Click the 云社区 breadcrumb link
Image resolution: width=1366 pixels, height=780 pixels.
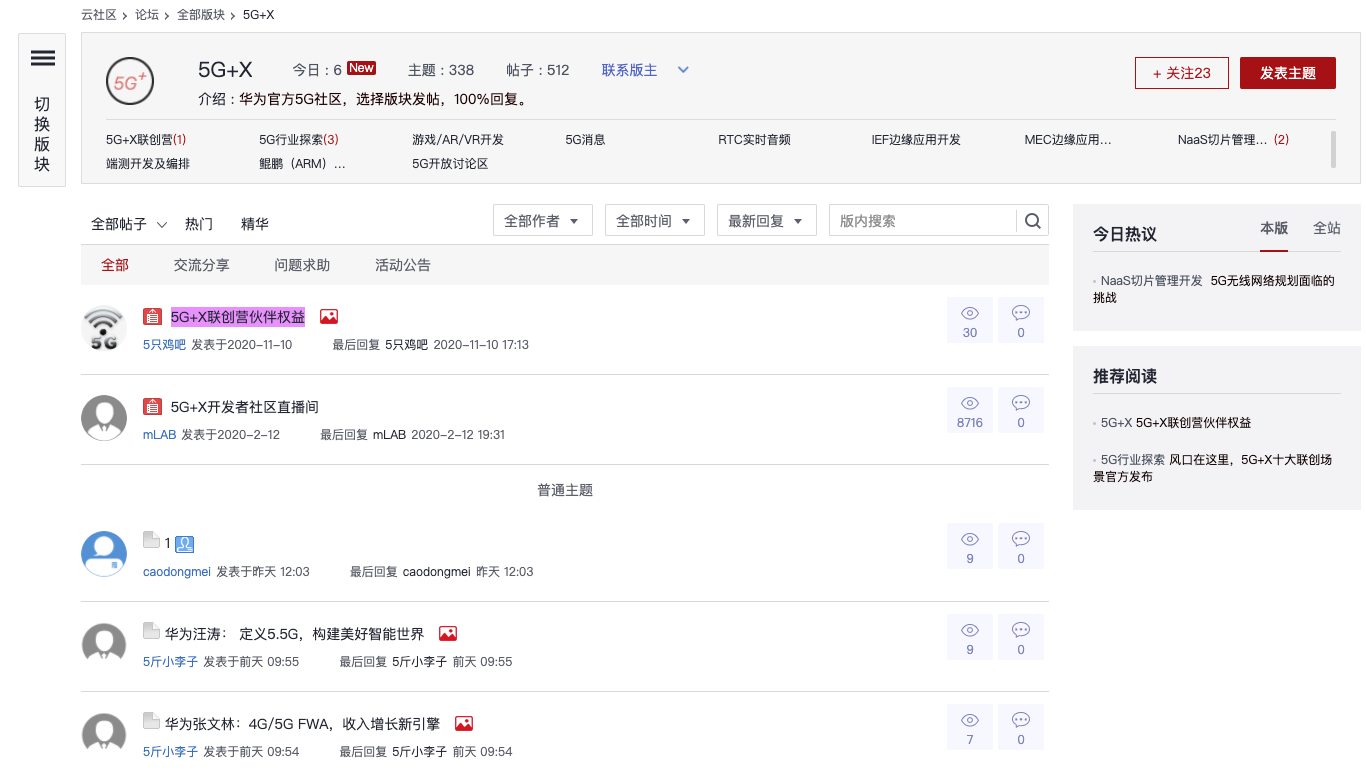click(x=99, y=15)
